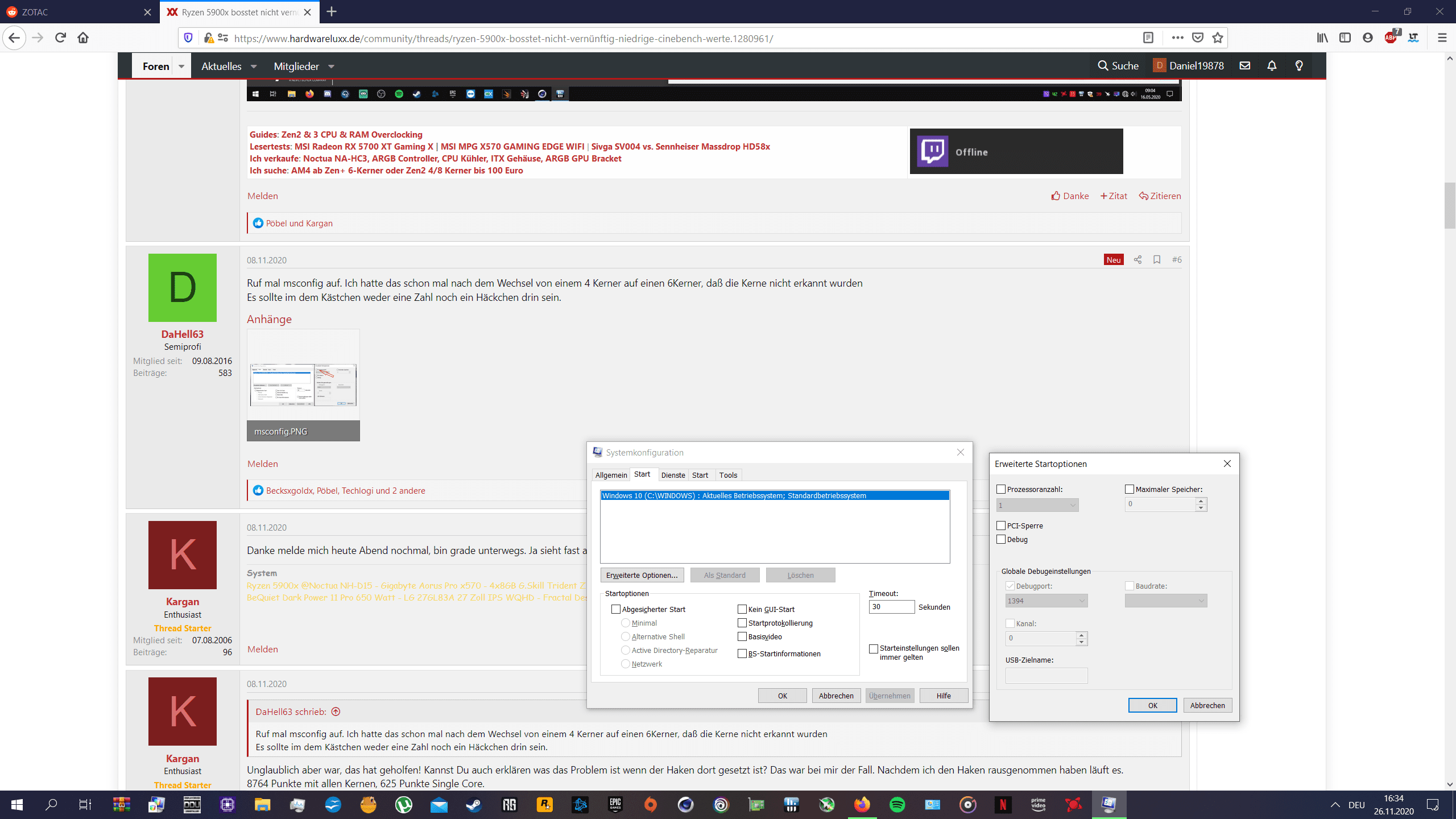This screenshot has height=819, width=1456.
Task: Open the msconfig.PNG attachment thumbnail
Action: point(303,385)
